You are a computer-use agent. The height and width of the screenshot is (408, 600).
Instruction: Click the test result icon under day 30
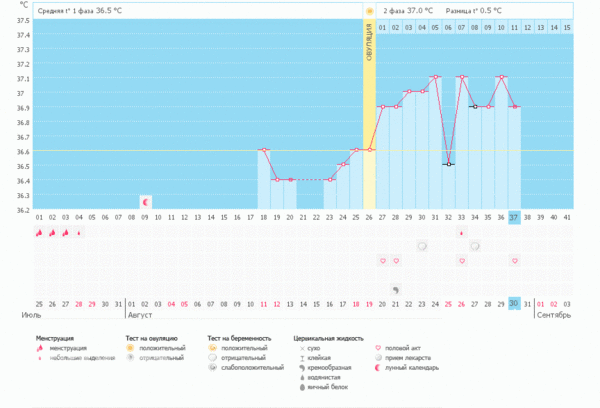coord(422,245)
